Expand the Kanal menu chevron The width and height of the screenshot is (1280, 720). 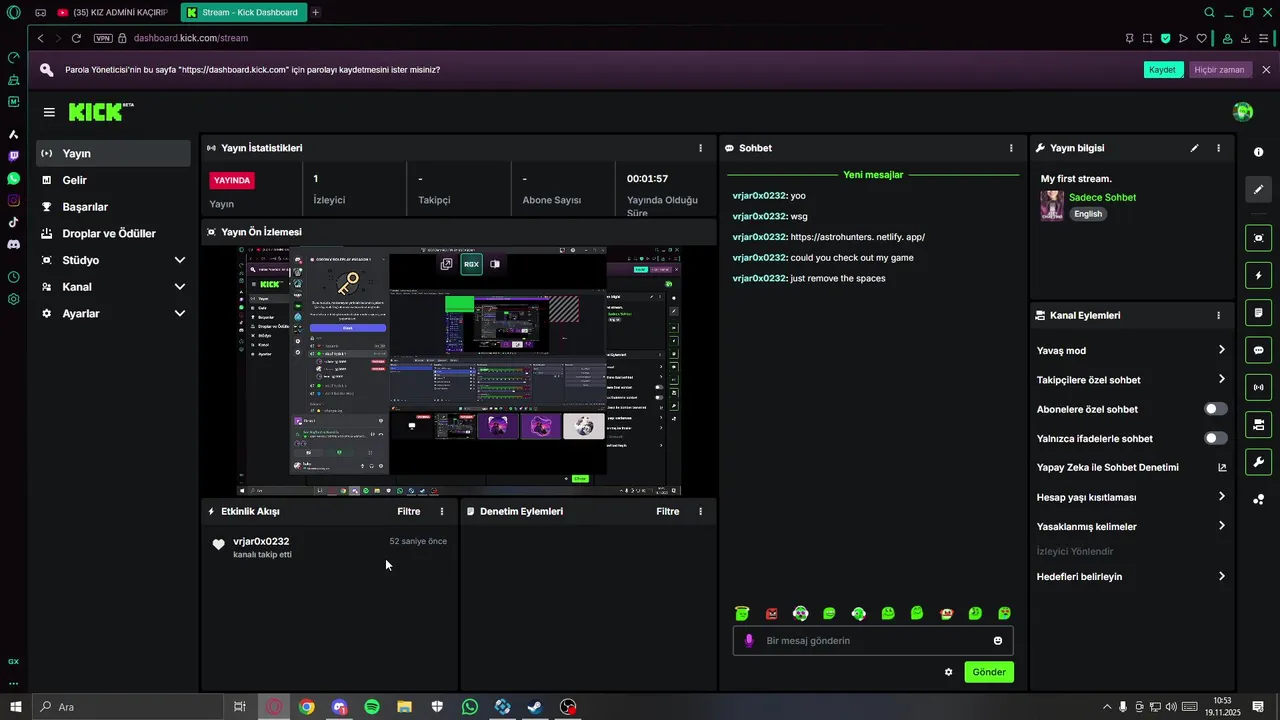pos(180,287)
